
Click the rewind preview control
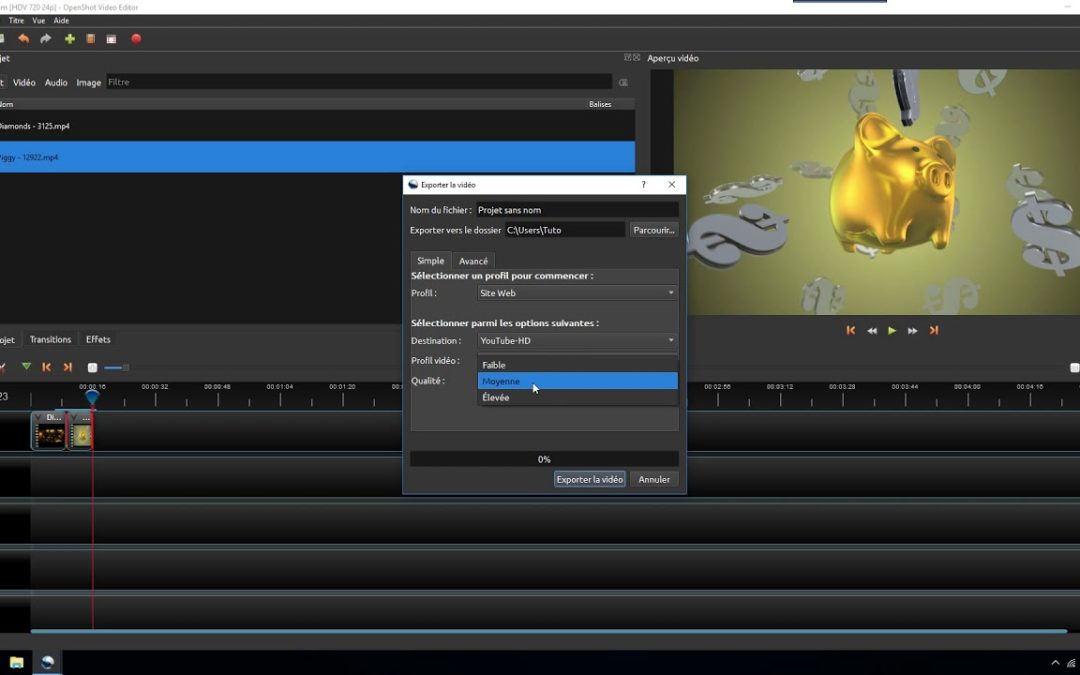click(x=872, y=330)
